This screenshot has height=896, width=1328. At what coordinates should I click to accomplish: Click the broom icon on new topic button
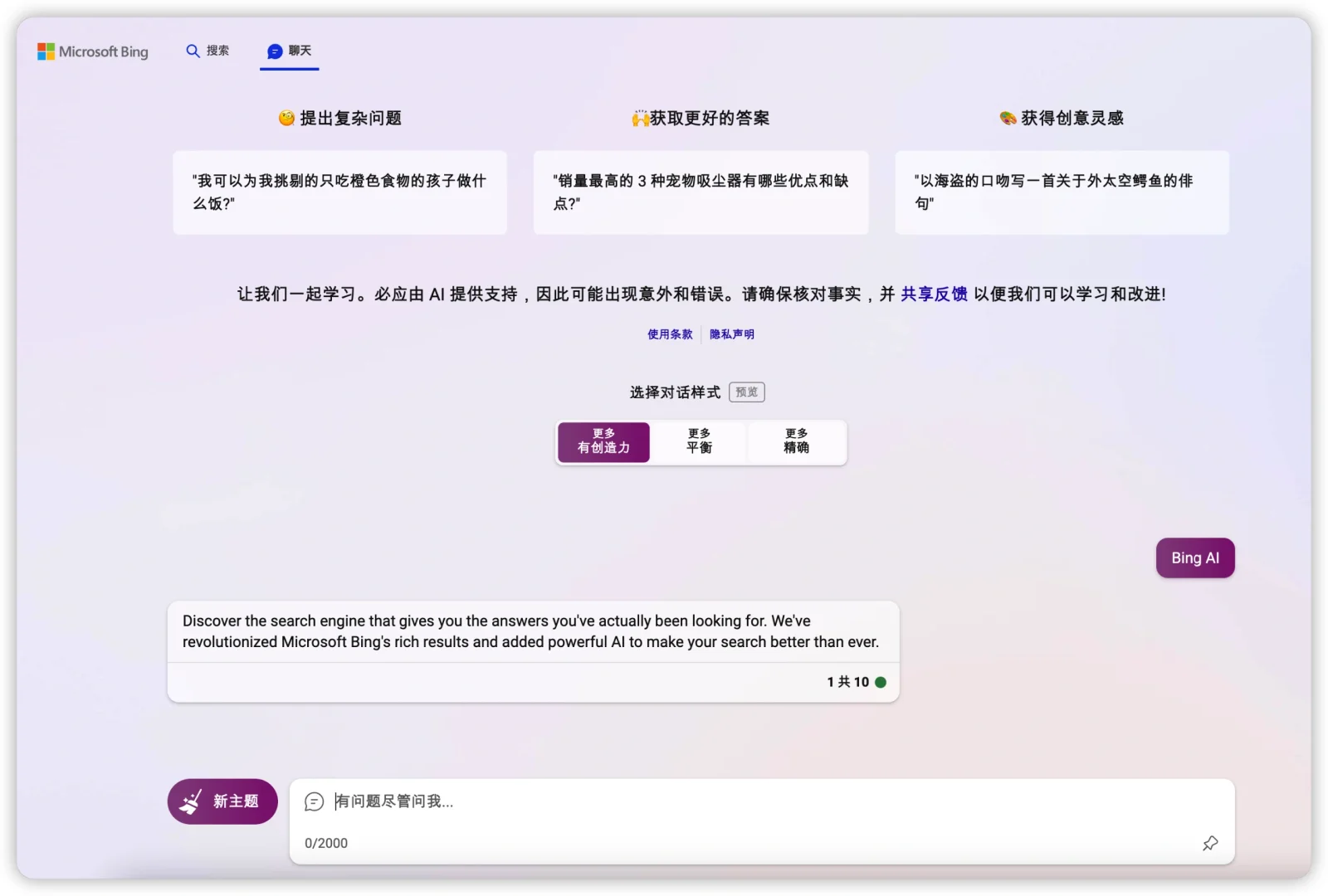192,801
